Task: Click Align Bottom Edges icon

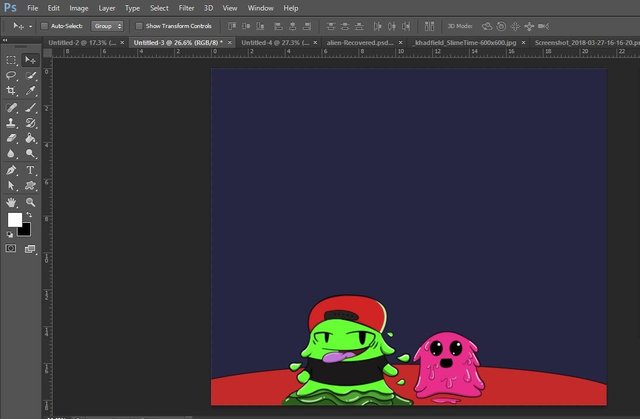Action: [260, 27]
